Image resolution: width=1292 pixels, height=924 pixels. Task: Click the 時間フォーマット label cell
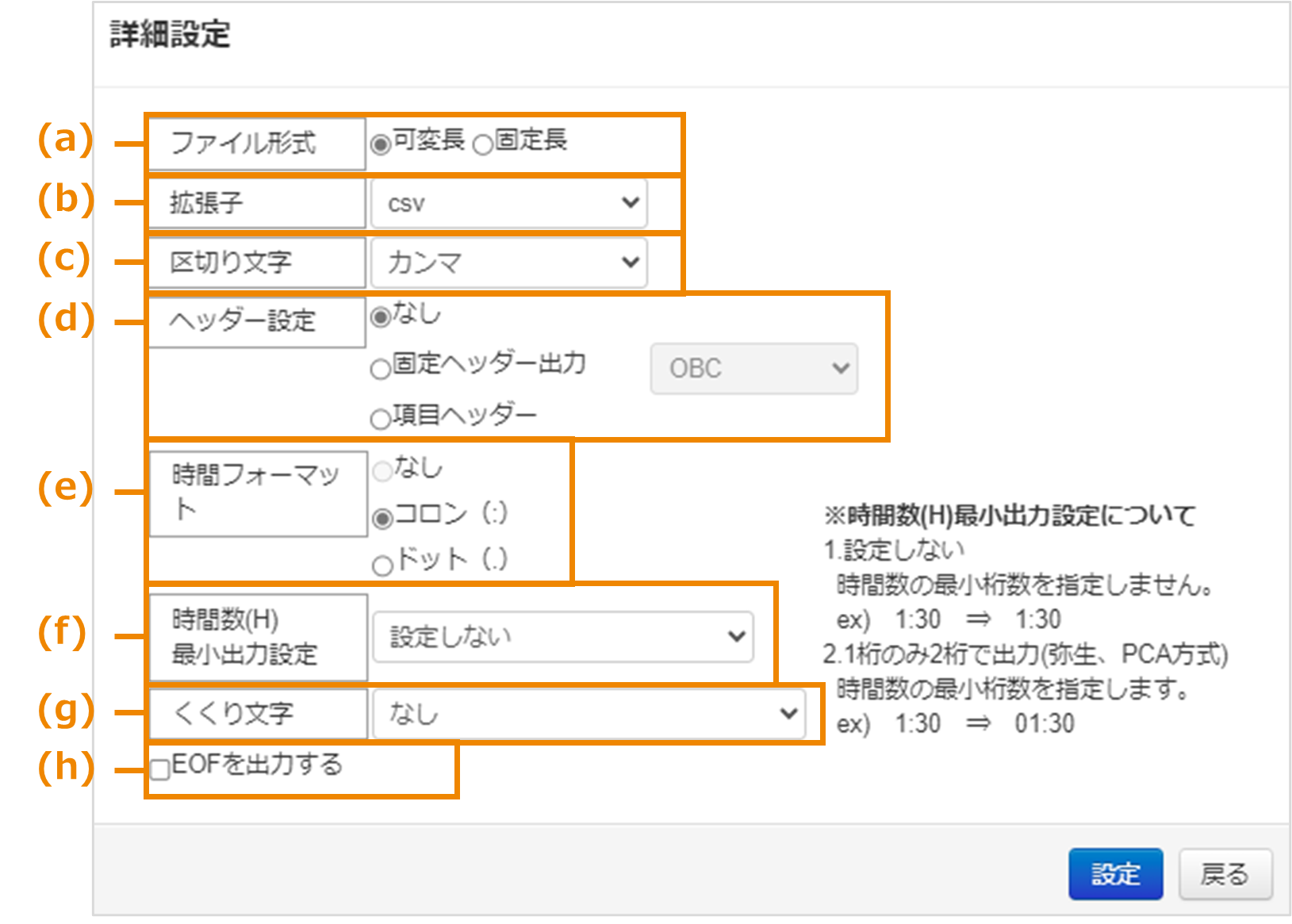point(255,493)
